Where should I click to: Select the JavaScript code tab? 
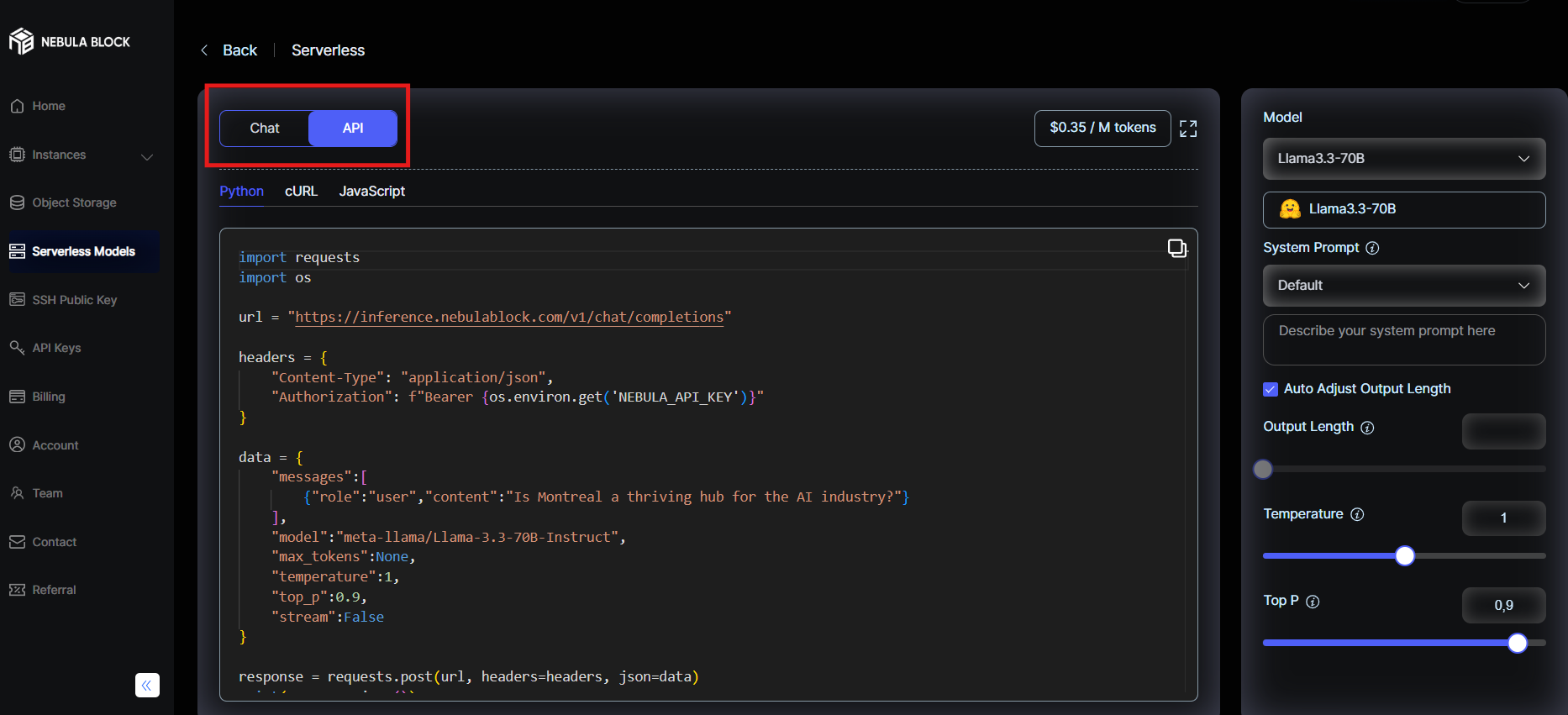(x=371, y=192)
